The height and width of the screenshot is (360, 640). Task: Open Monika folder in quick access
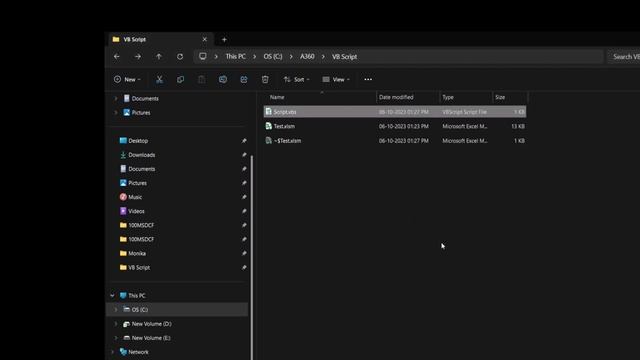coord(137,253)
